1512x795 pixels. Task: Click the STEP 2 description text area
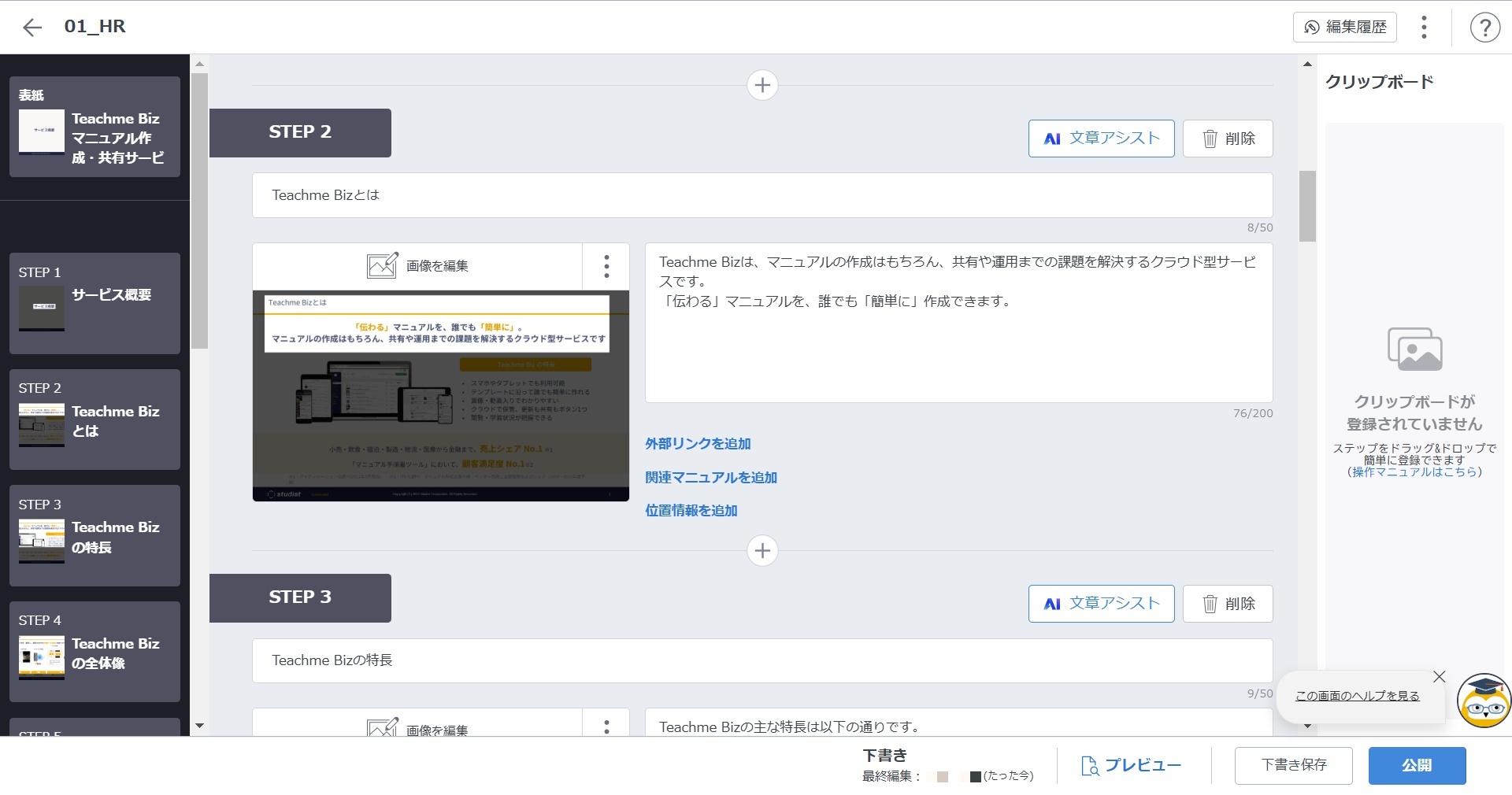point(958,323)
